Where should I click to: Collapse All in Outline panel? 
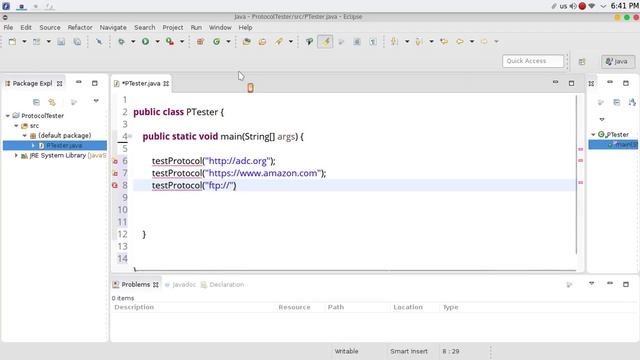point(617,102)
